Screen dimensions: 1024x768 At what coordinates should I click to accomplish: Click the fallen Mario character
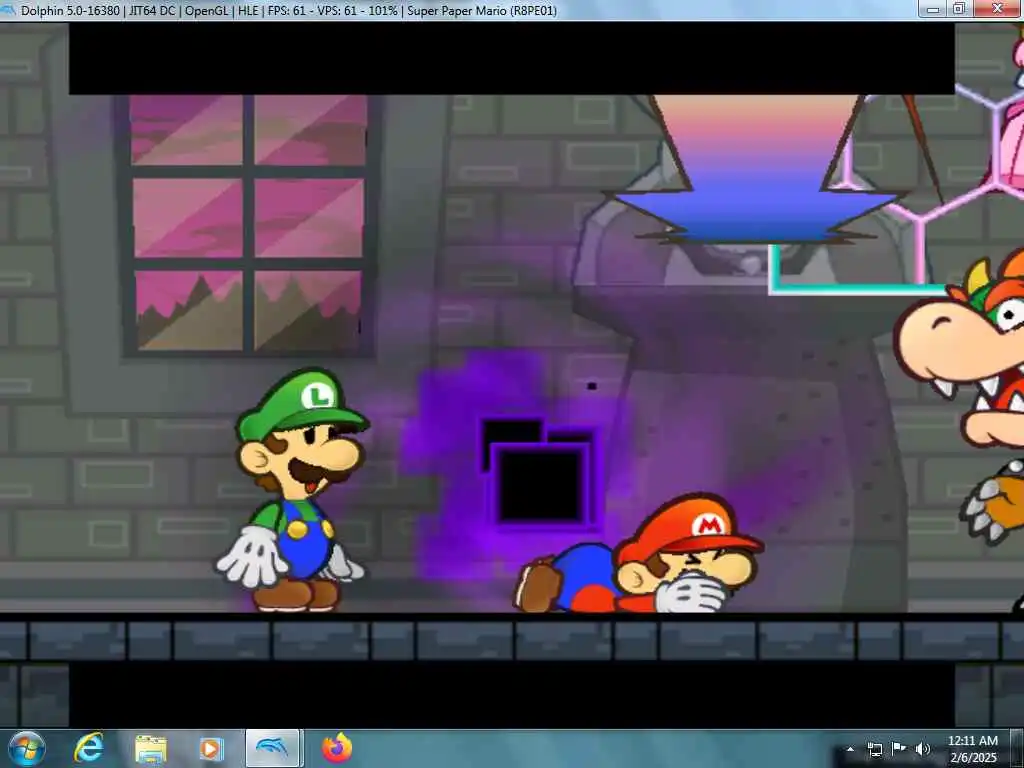click(638, 554)
